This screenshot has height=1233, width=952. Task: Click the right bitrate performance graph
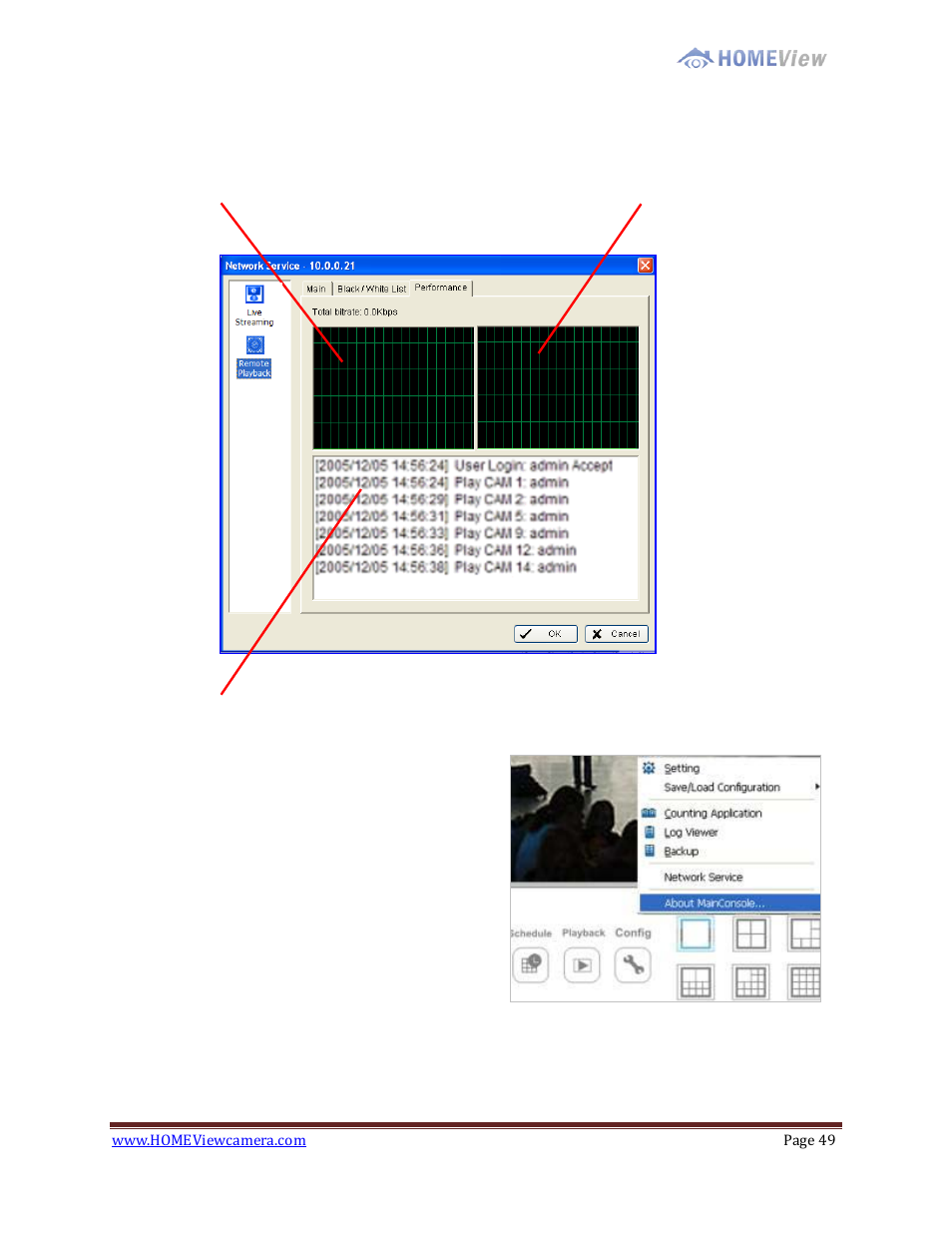[x=558, y=387]
